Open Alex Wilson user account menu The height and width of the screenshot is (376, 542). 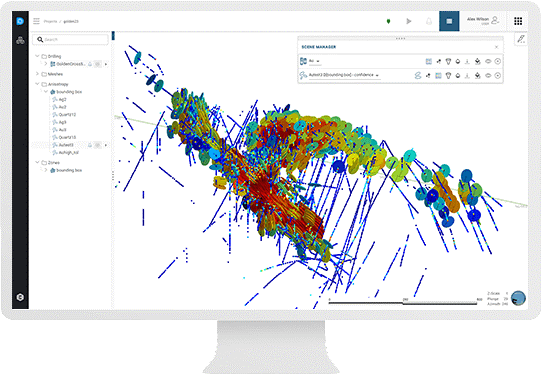(x=483, y=21)
